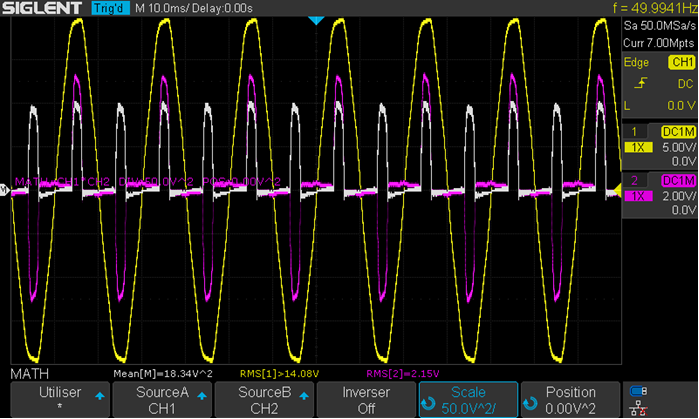
Task: Expand Utiliser with its blue arrow
Action: point(100,396)
